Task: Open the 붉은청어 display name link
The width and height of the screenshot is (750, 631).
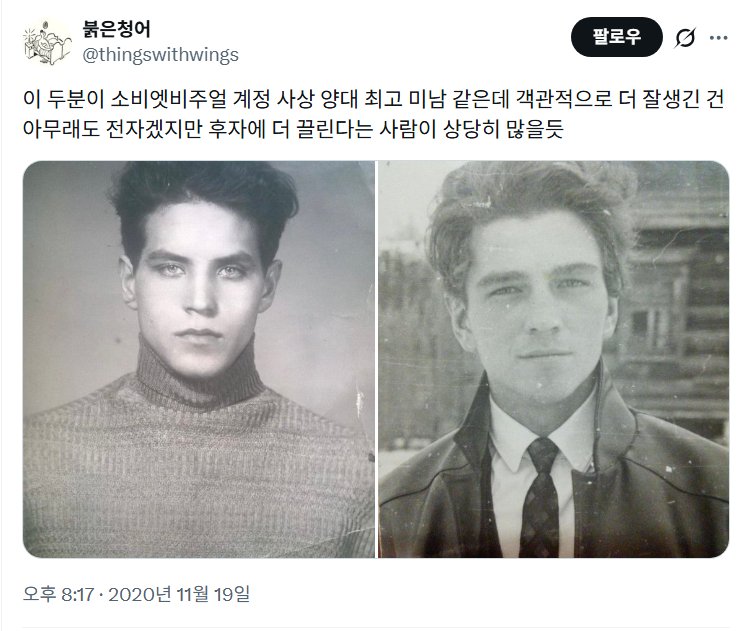Action: (116, 29)
